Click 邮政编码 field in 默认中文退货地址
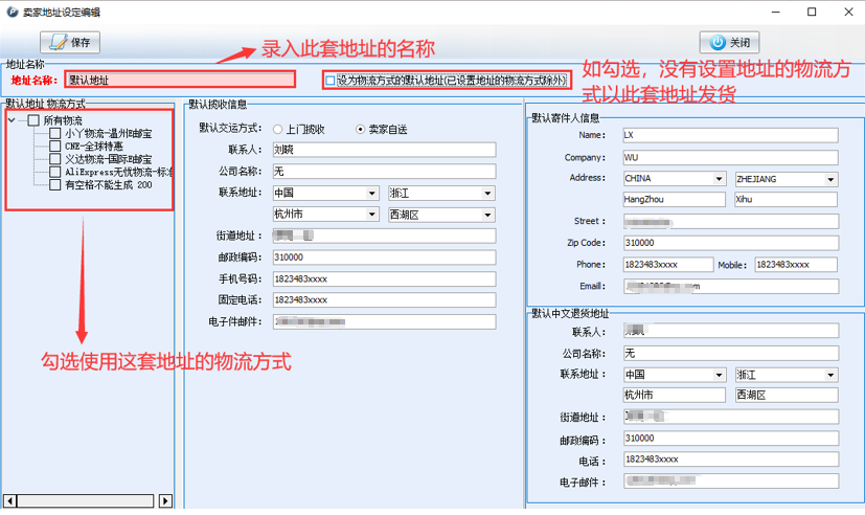This screenshot has height=515, width=865. point(731,438)
